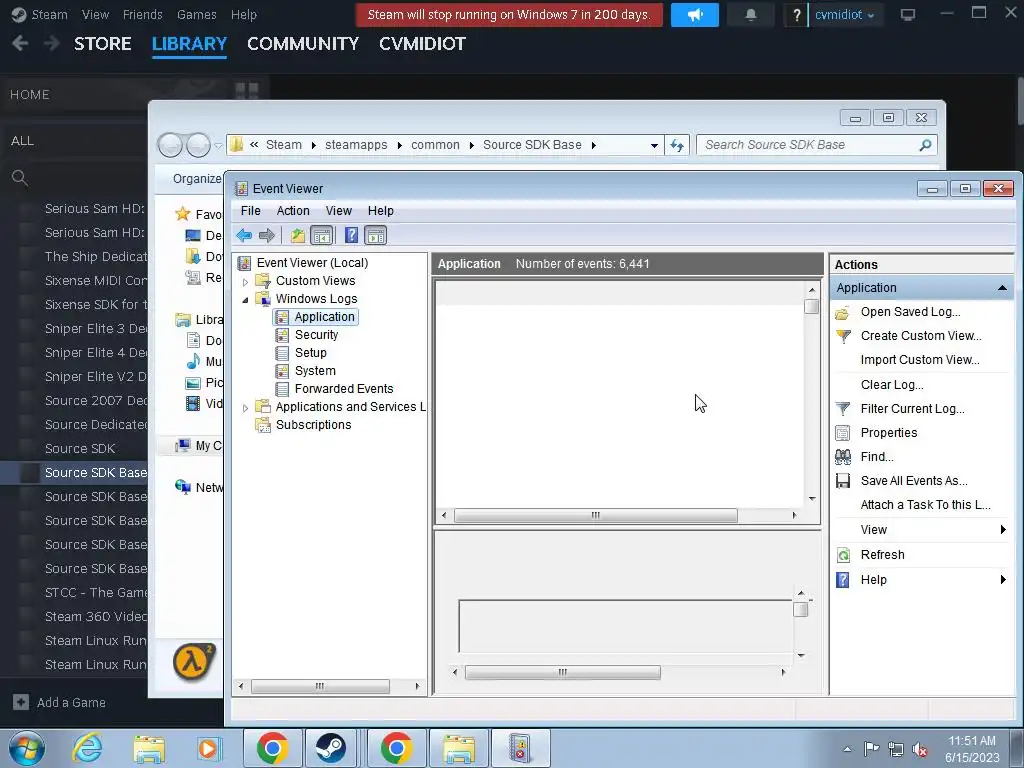The height and width of the screenshot is (768, 1024).
Task: Click the horizontal scrollbar of events list
Action: pyautogui.click(x=596, y=515)
